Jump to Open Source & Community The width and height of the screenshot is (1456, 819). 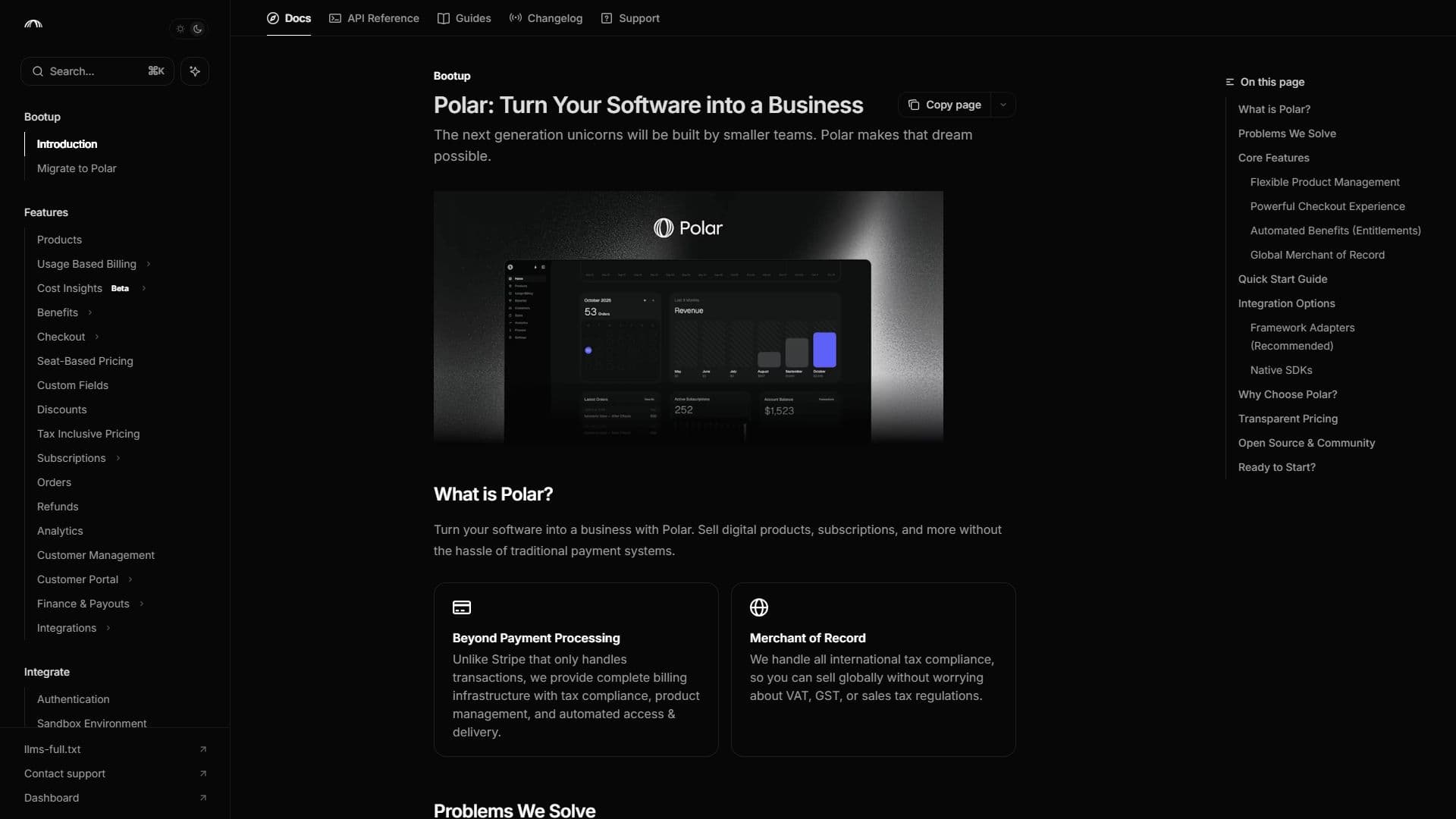[1306, 443]
